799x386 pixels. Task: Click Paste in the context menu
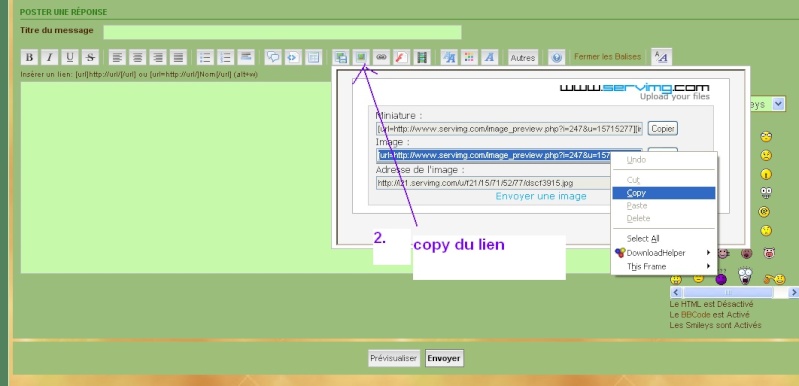(663, 206)
